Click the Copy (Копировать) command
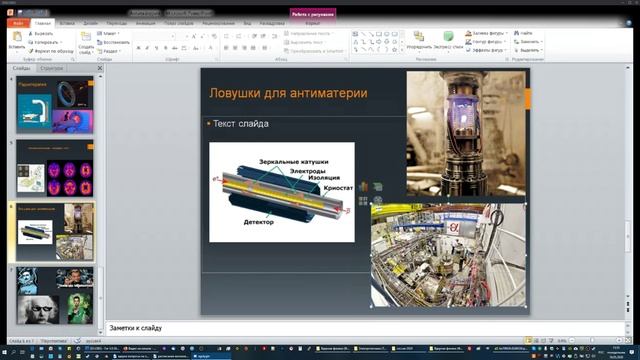This screenshot has width=640, height=360. 44,42
